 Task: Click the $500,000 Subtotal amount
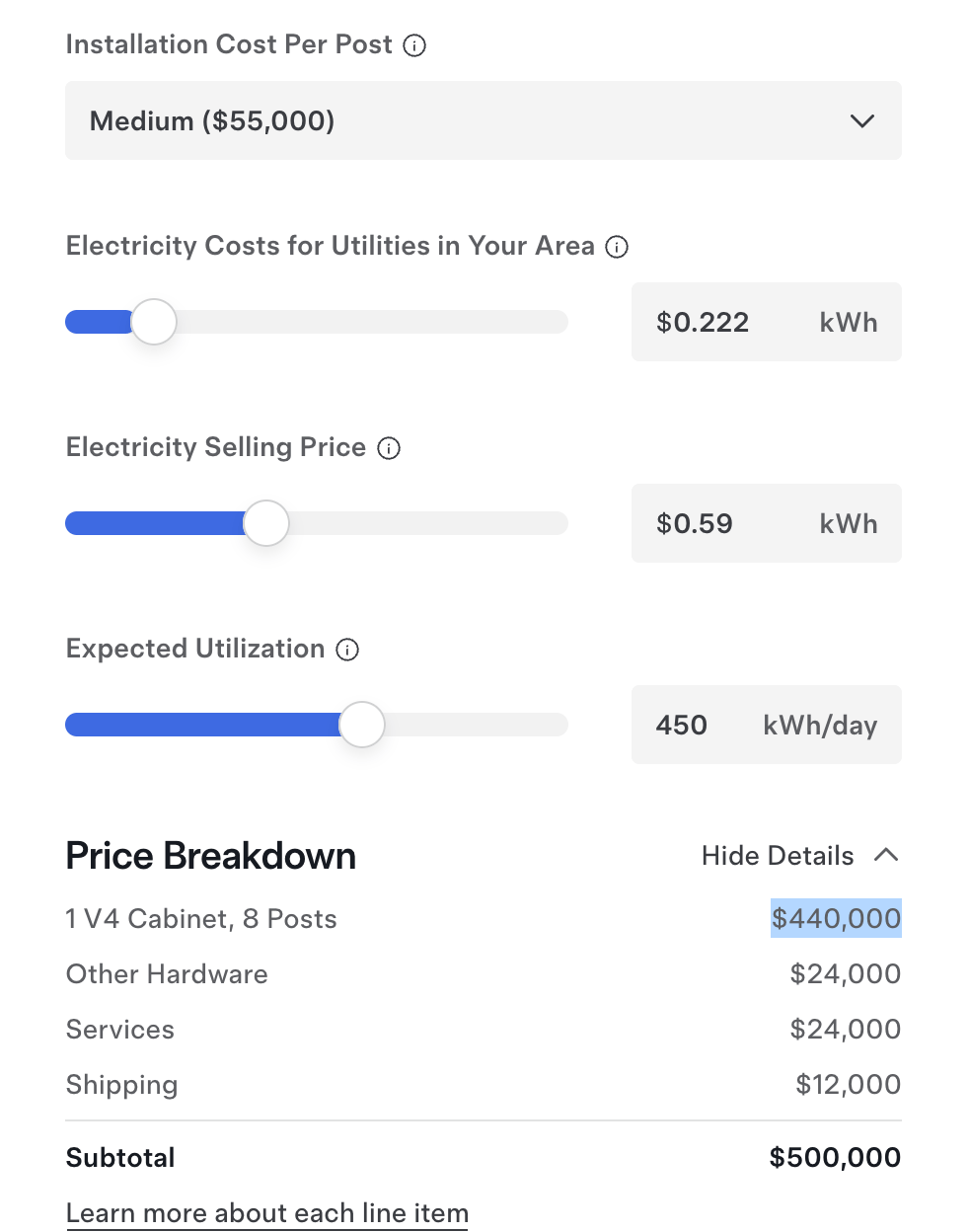click(835, 1158)
